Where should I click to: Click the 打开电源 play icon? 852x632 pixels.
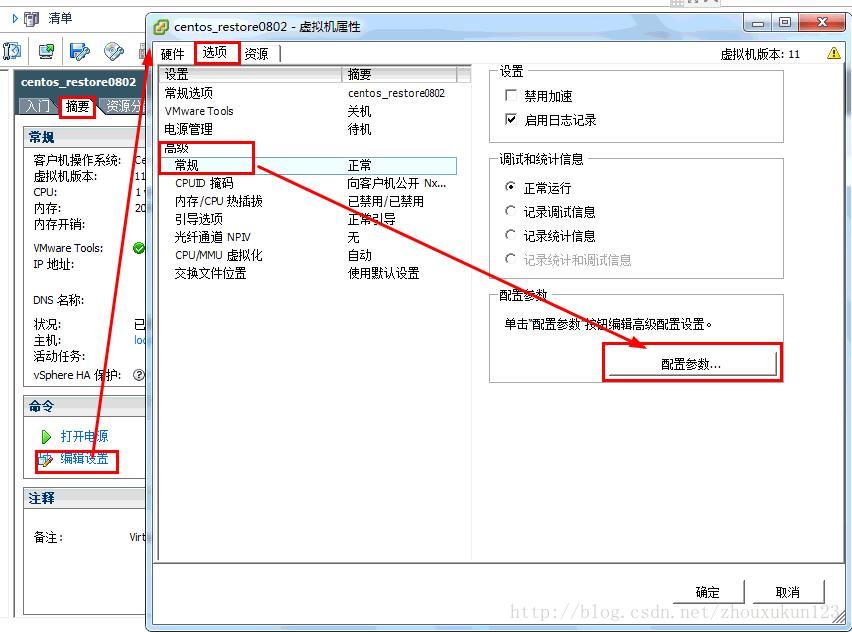[46, 436]
